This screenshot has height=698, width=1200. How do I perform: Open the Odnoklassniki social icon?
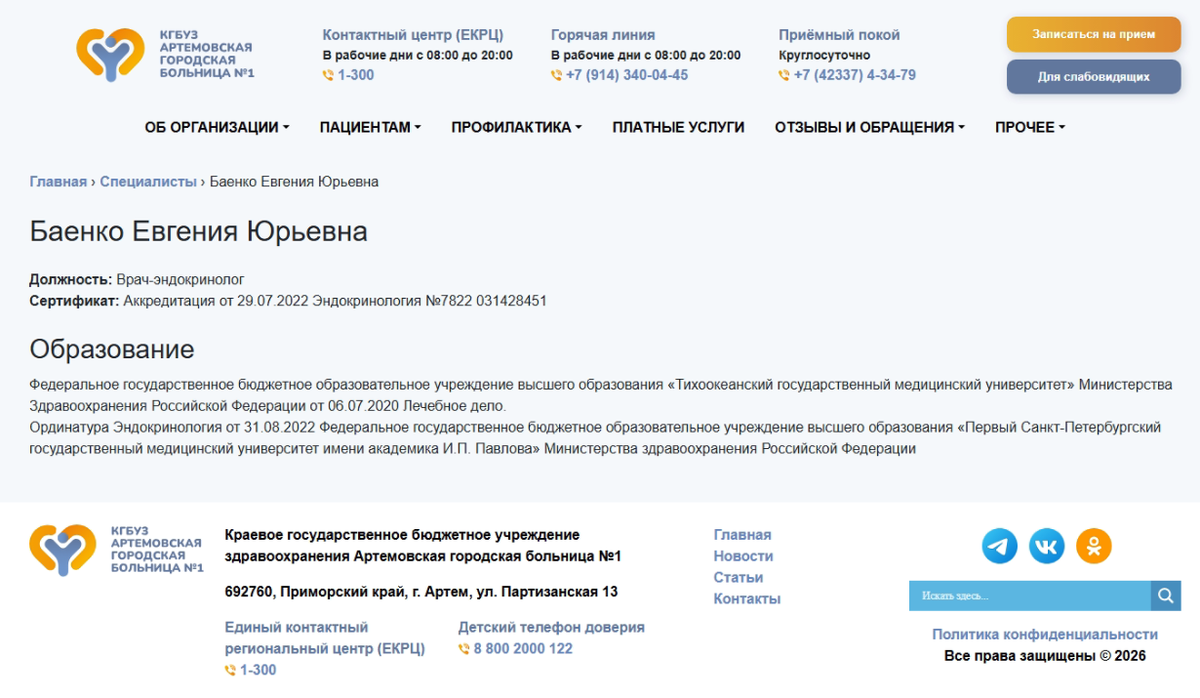point(1093,545)
